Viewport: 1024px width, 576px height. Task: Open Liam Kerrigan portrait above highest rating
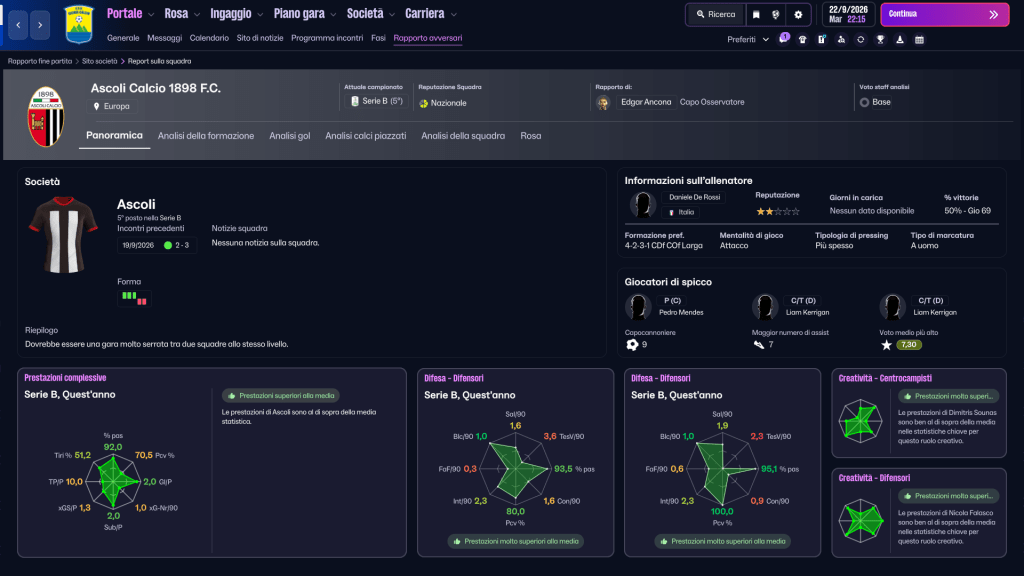[x=892, y=306]
